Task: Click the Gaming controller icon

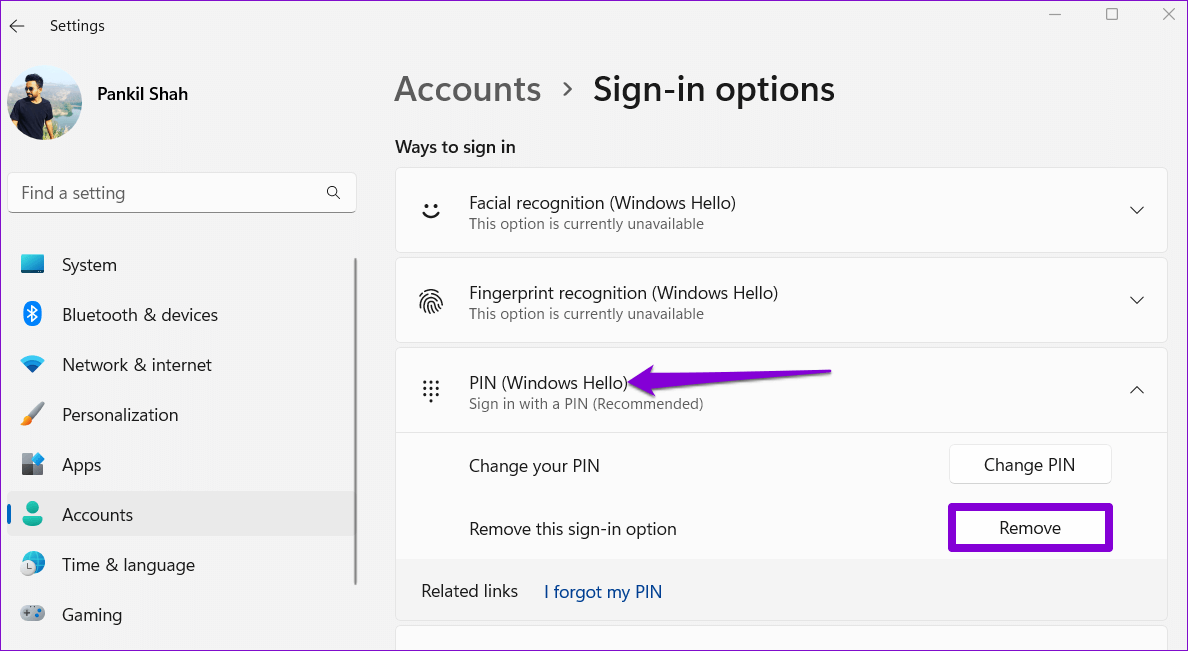Action: coord(33,613)
